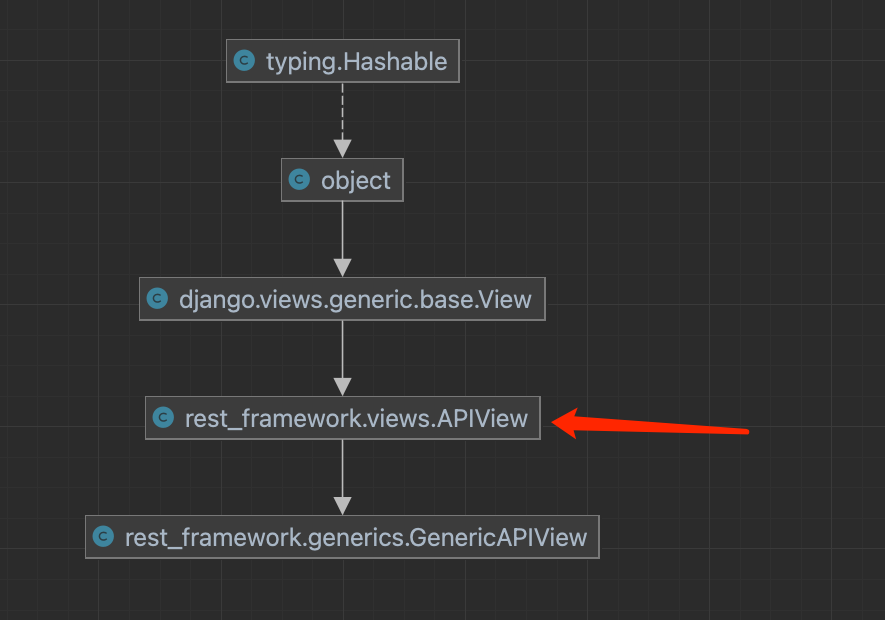Select the rest_framework.generics.GenericAPIView node

pos(342,536)
